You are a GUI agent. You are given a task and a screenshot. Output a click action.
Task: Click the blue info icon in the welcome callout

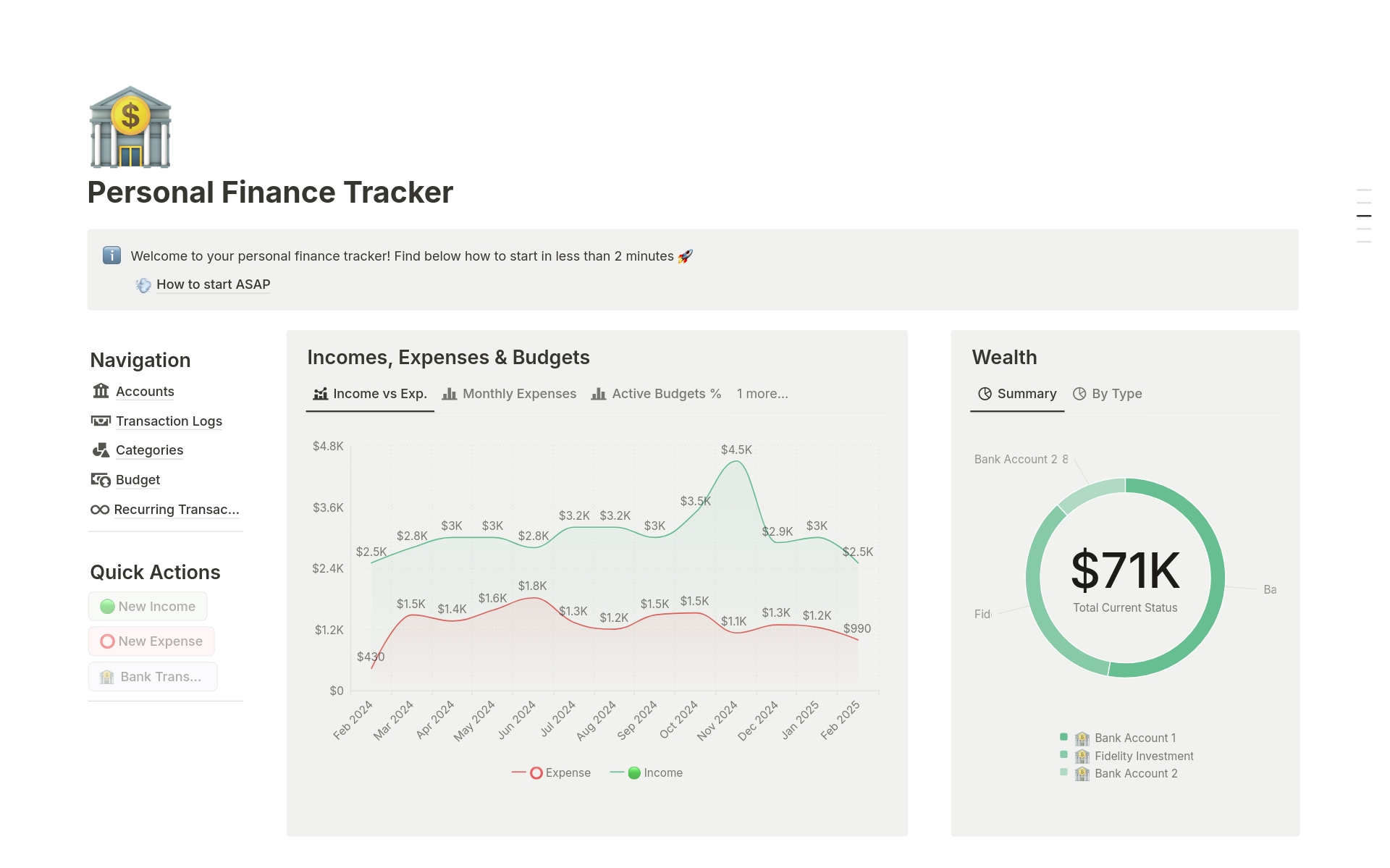(111, 256)
